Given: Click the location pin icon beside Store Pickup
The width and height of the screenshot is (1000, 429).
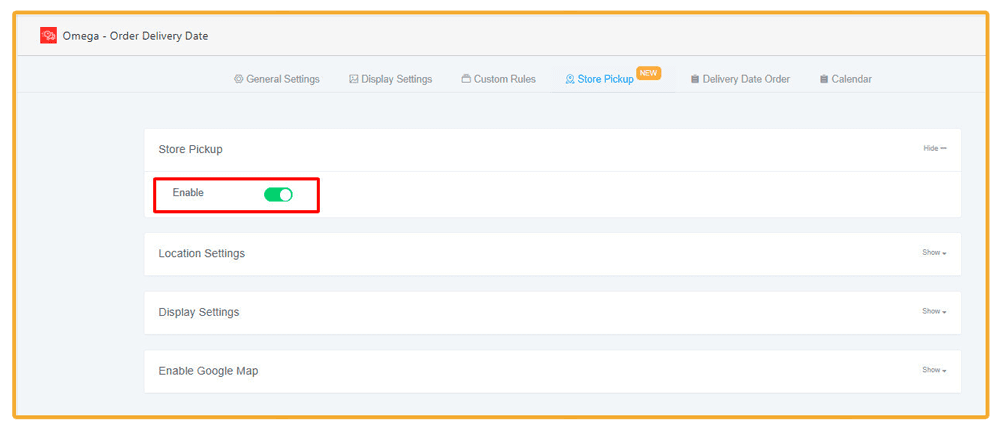Looking at the screenshot, I should coord(570,79).
